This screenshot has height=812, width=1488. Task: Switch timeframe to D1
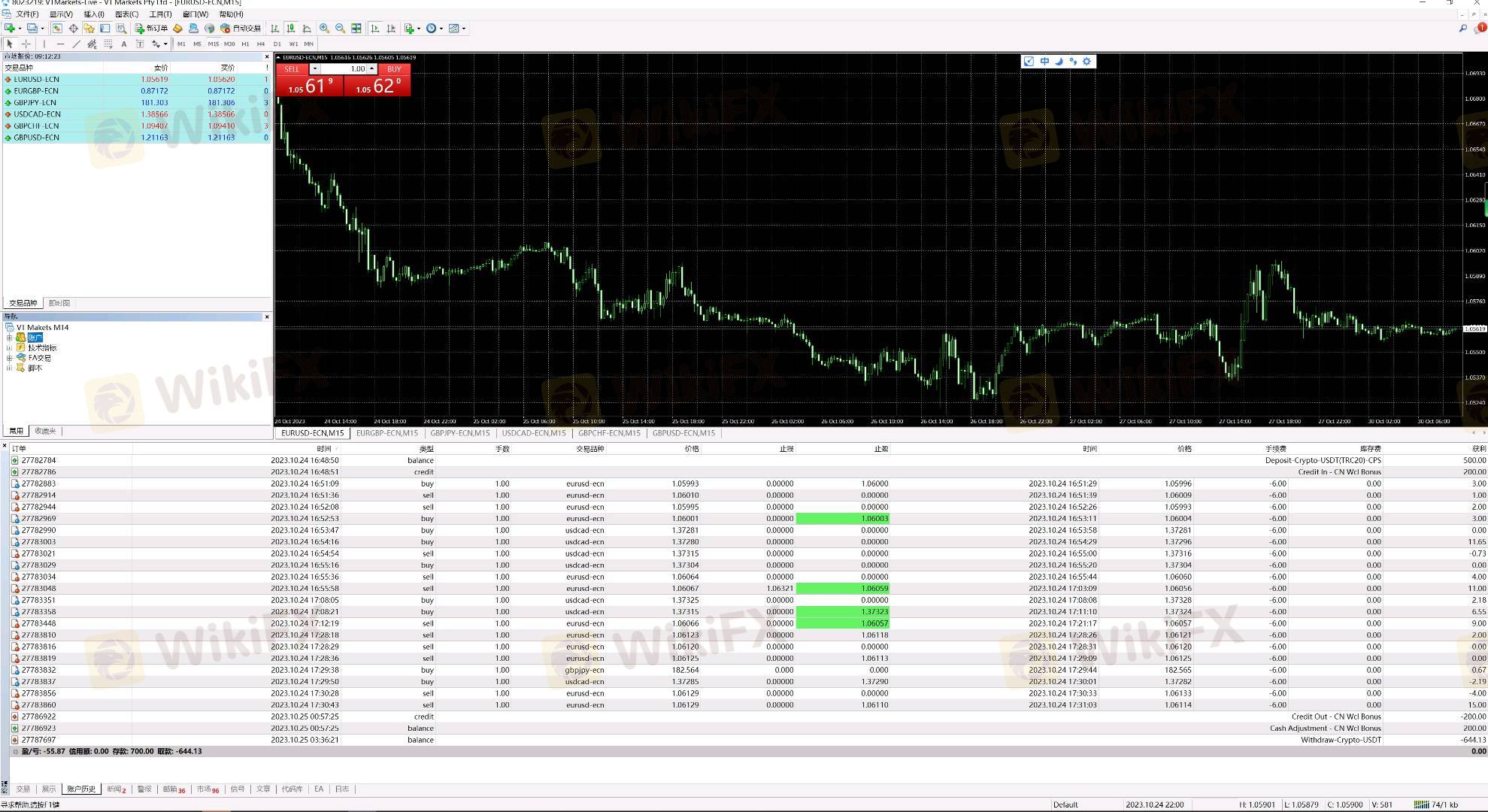click(x=277, y=44)
